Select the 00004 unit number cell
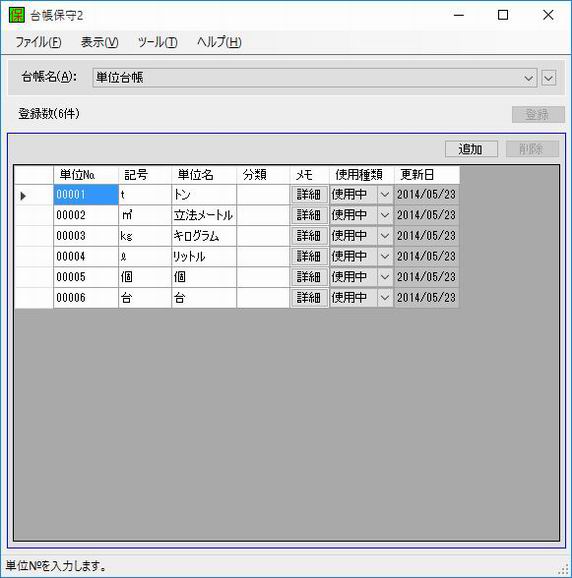 click(86, 257)
